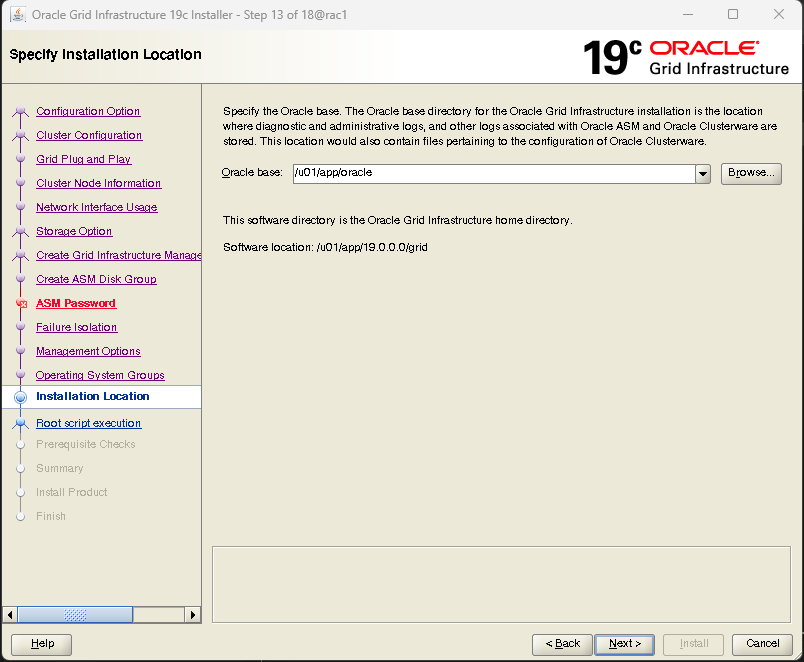The height and width of the screenshot is (662, 804).
Task: Open Root script execution step
Action: point(88,424)
